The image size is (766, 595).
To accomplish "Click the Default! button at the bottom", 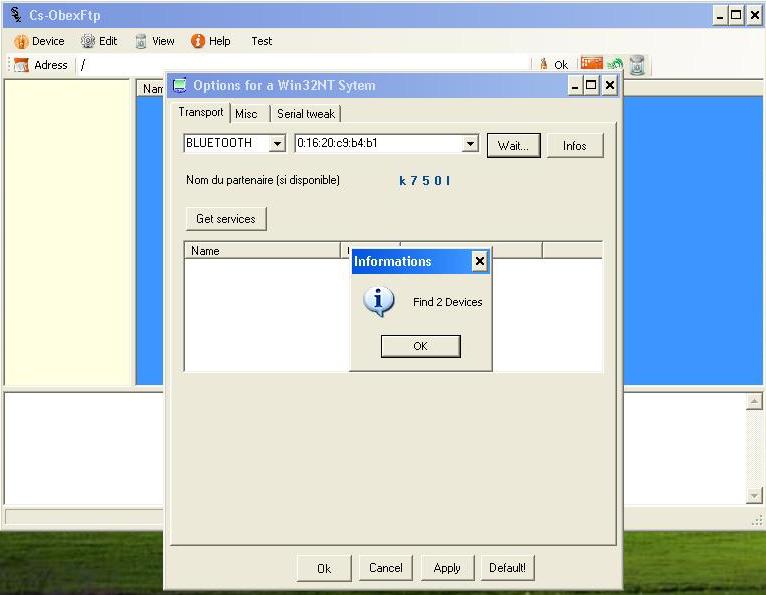I will click(x=508, y=568).
